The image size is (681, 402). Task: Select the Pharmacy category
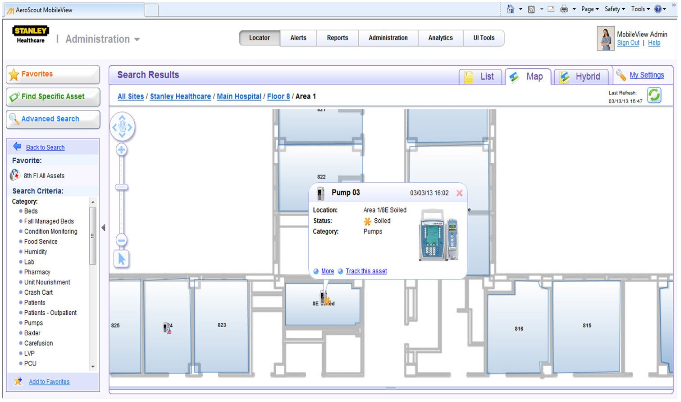coord(37,272)
